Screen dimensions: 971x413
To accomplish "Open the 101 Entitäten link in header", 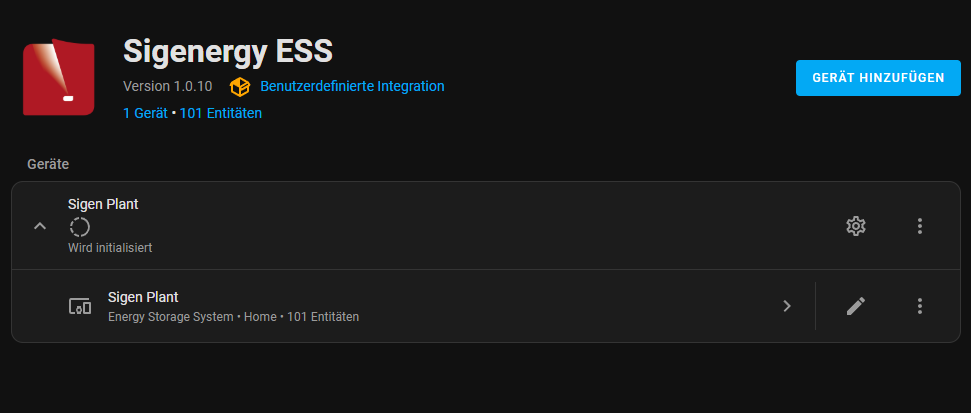I will pyautogui.click(x=221, y=114).
